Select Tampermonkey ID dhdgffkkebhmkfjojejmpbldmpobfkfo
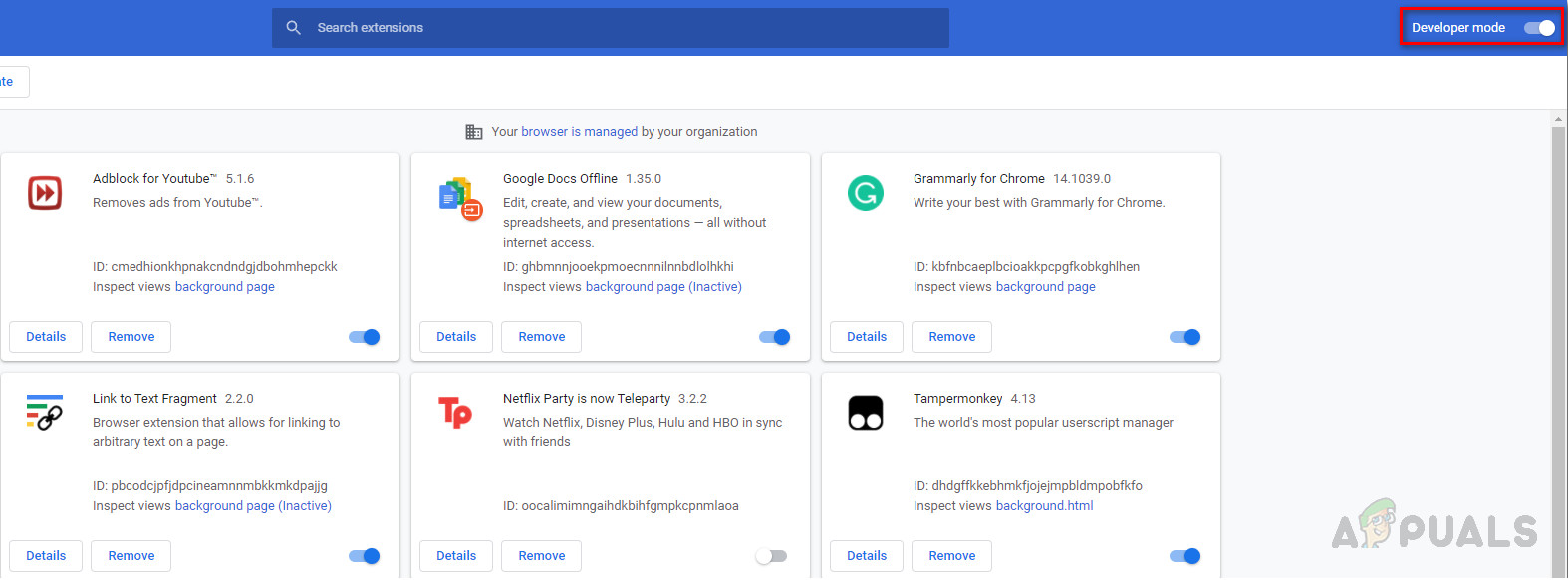 point(1037,486)
